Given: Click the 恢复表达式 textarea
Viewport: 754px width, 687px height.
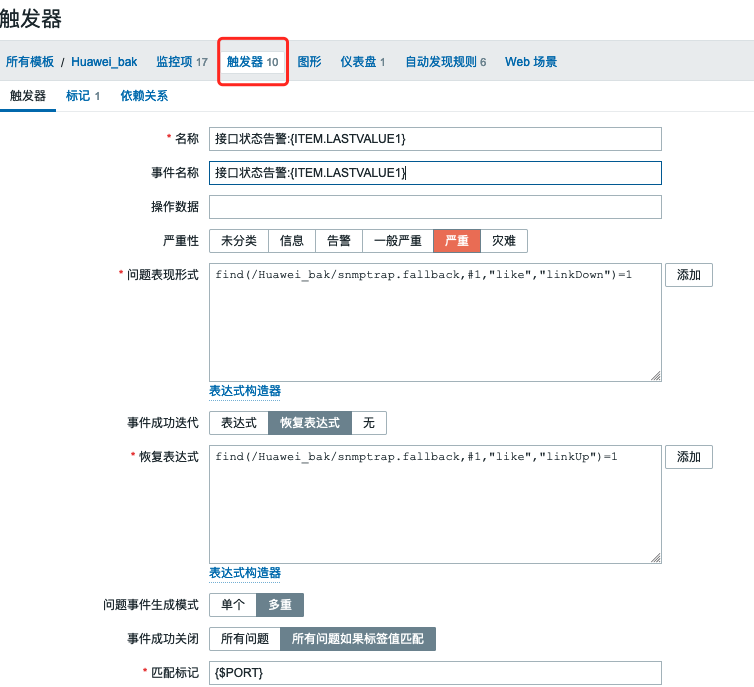Looking at the screenshot, I should [x=435, y=504].
